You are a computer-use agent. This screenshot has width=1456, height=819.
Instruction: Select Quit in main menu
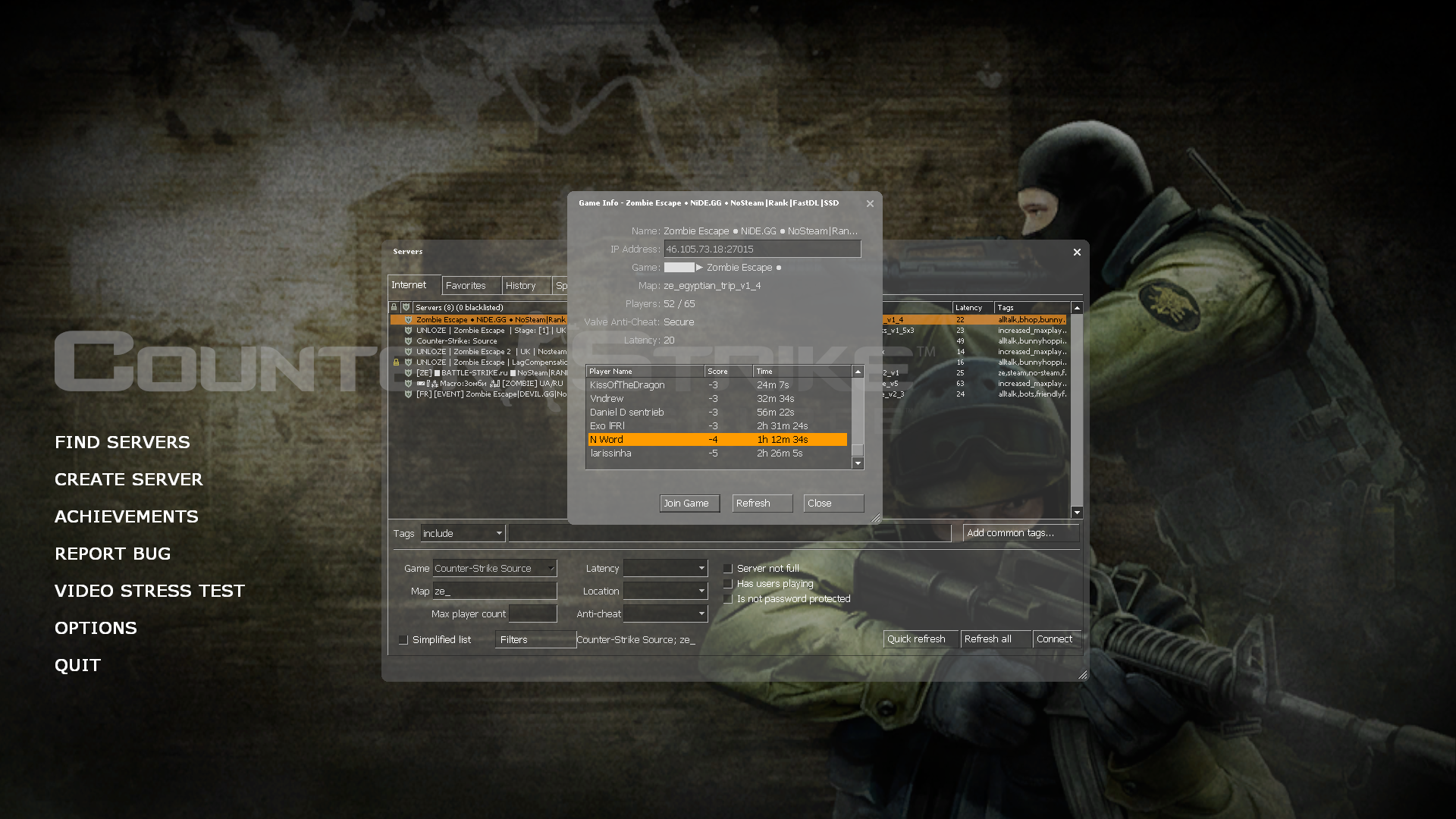pyautogui.click(x=77, y=665)
